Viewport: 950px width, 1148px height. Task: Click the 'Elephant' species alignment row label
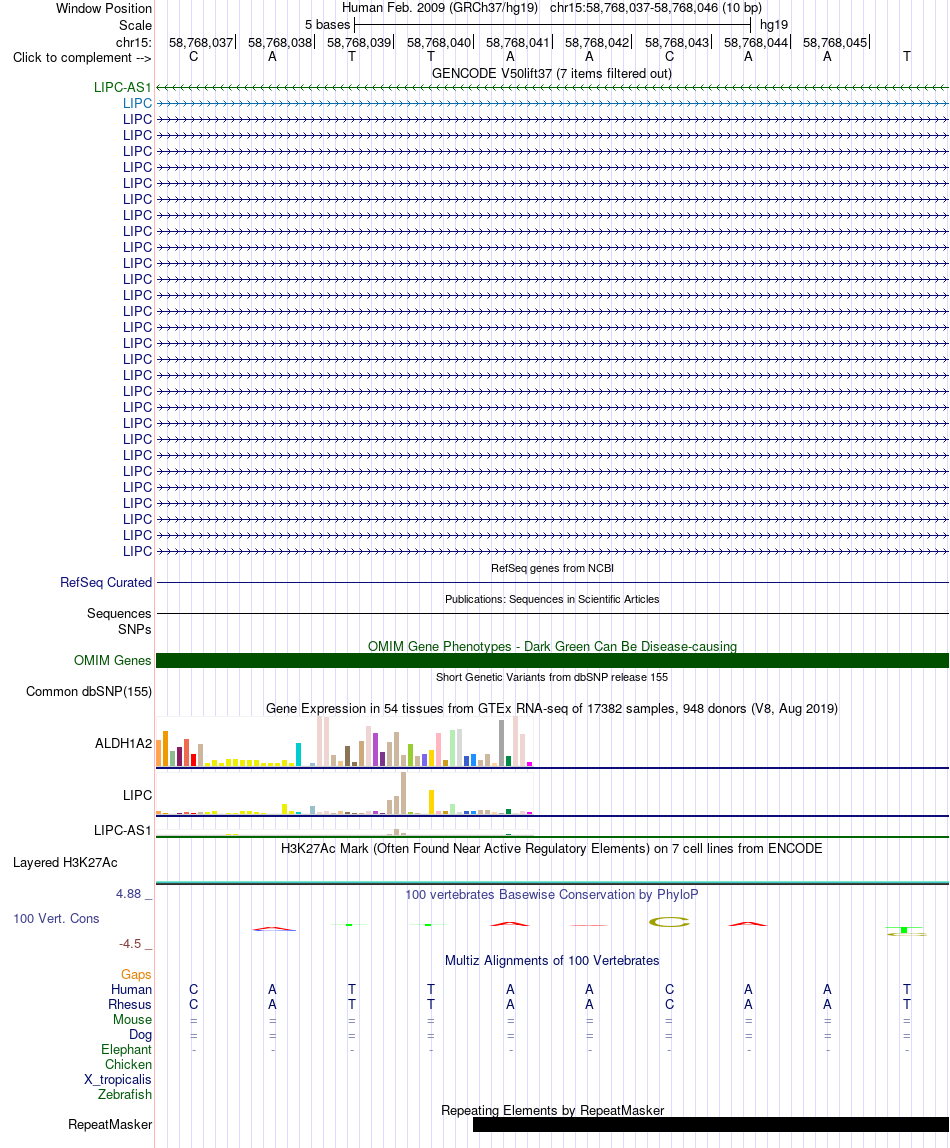point(127,1050)
